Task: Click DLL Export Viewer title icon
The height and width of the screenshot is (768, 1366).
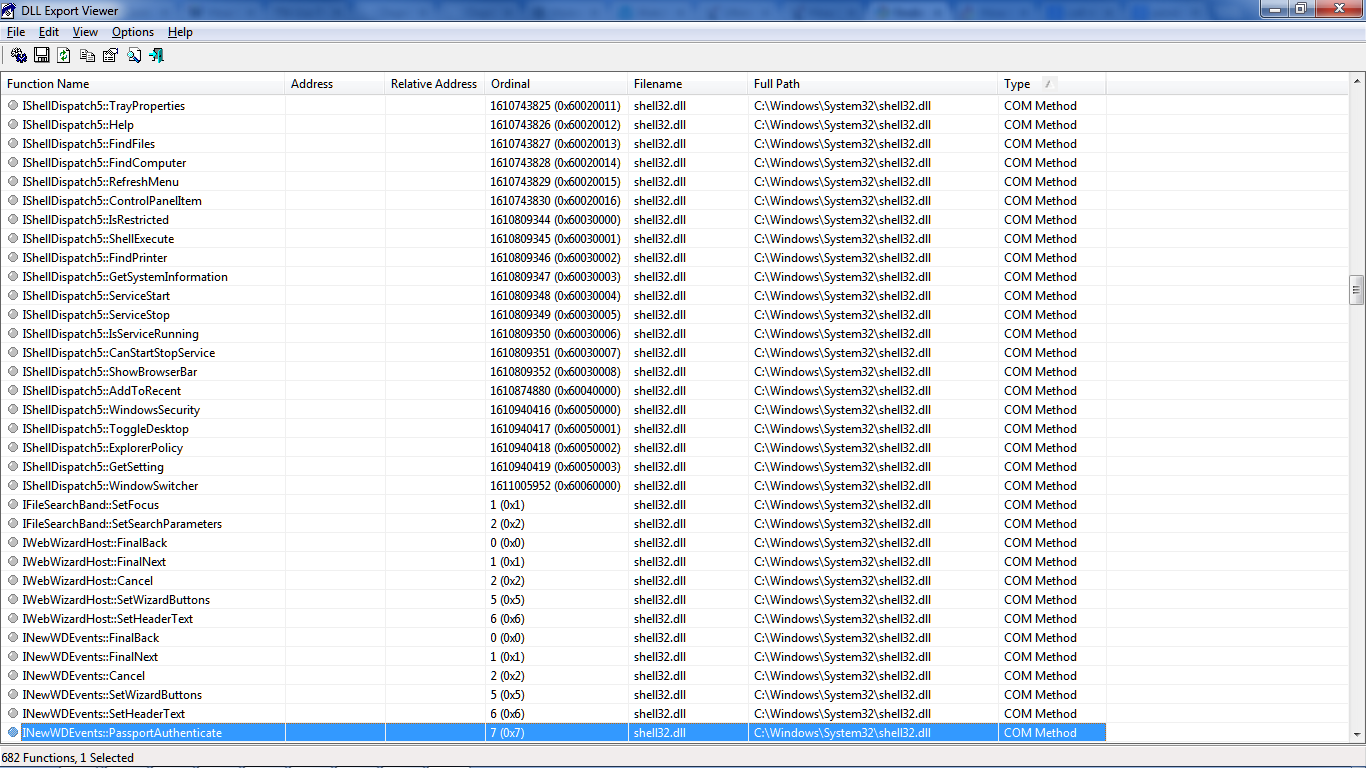Action: [x=9, y=10]
